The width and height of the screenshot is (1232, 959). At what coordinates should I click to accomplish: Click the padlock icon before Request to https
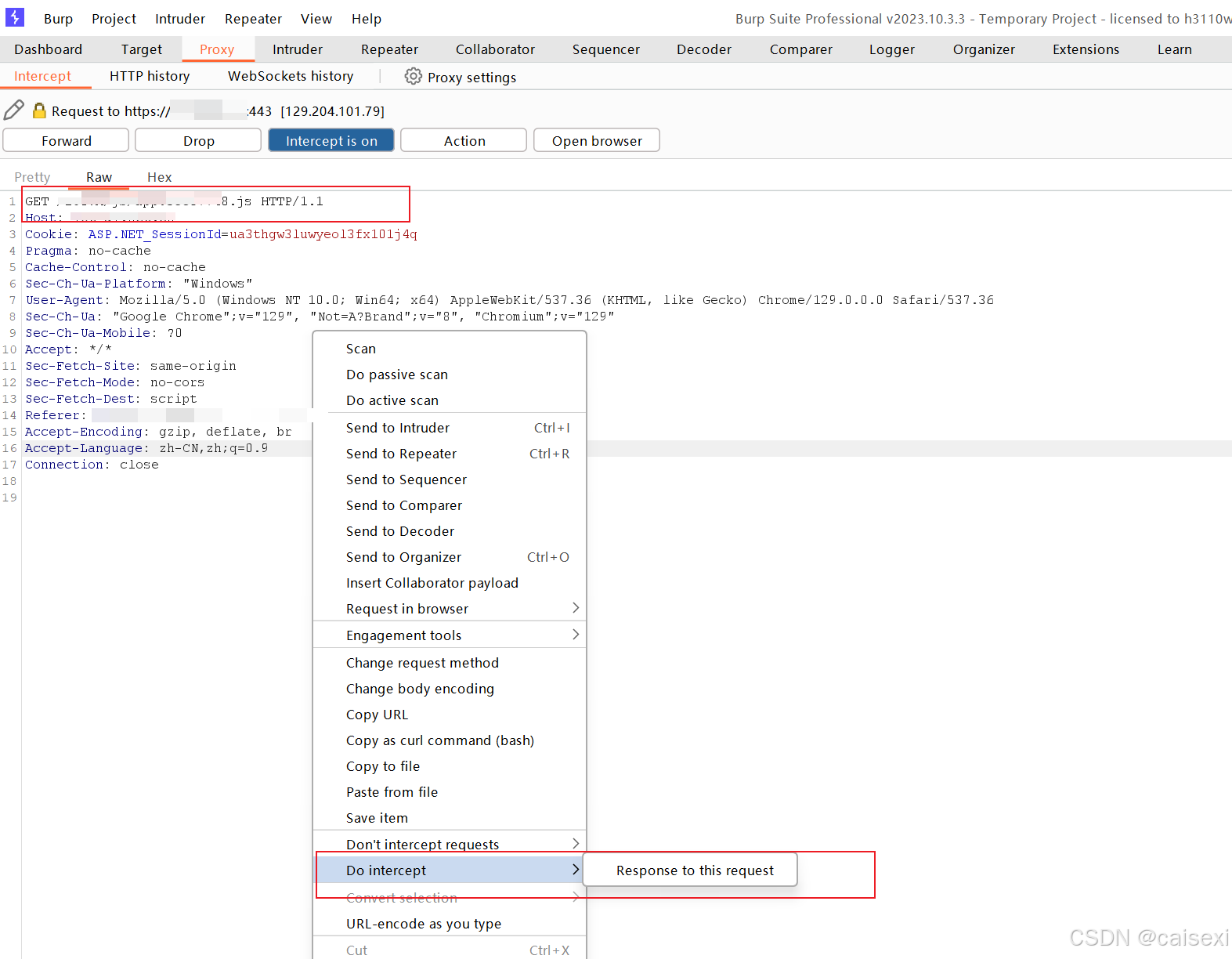click(39, 110)
